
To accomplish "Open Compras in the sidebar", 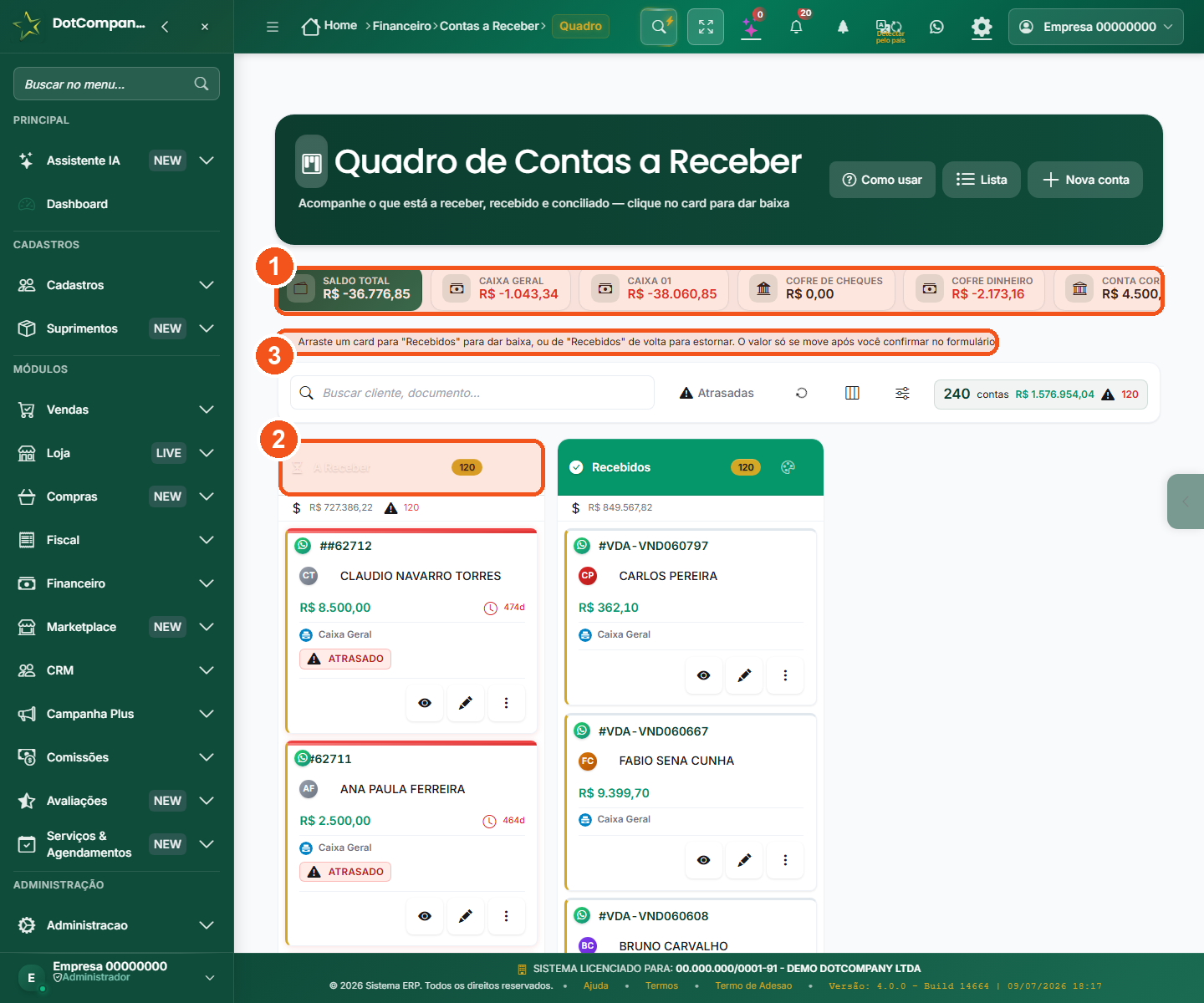I will 116,496.
